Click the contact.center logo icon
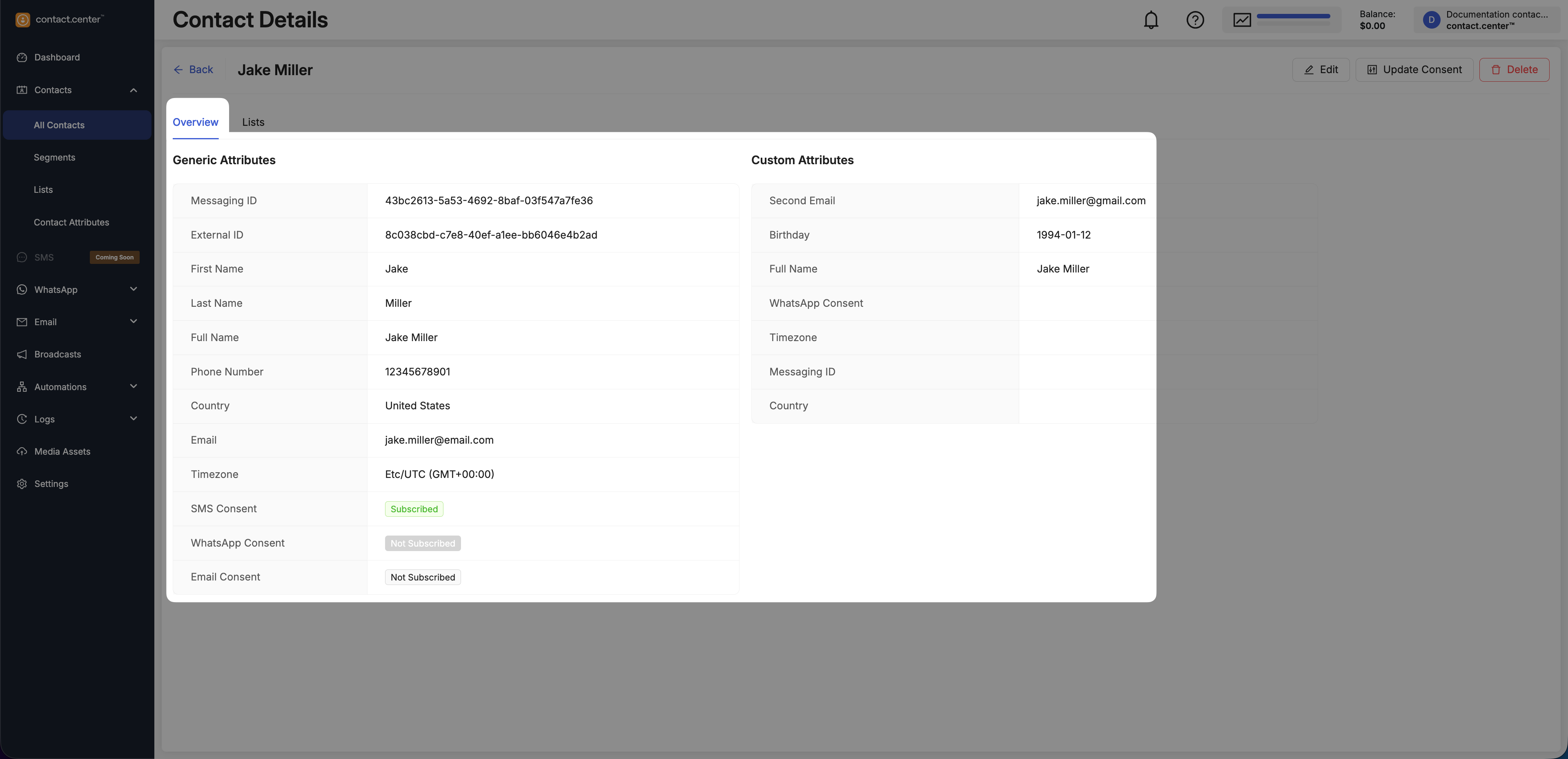This screenshot has width=1568, height=759. (22, 20)
